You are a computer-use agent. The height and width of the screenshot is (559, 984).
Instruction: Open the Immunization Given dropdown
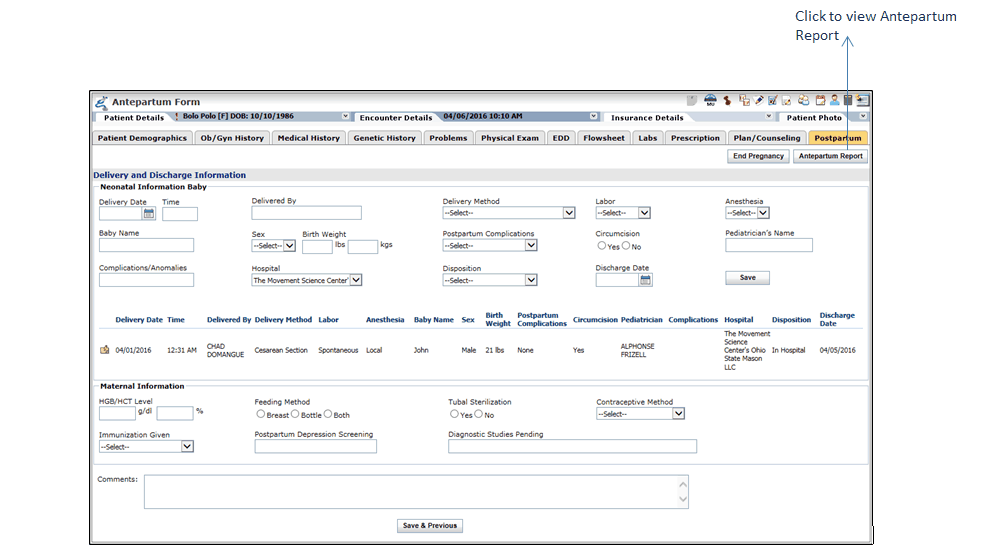[187, 447]
